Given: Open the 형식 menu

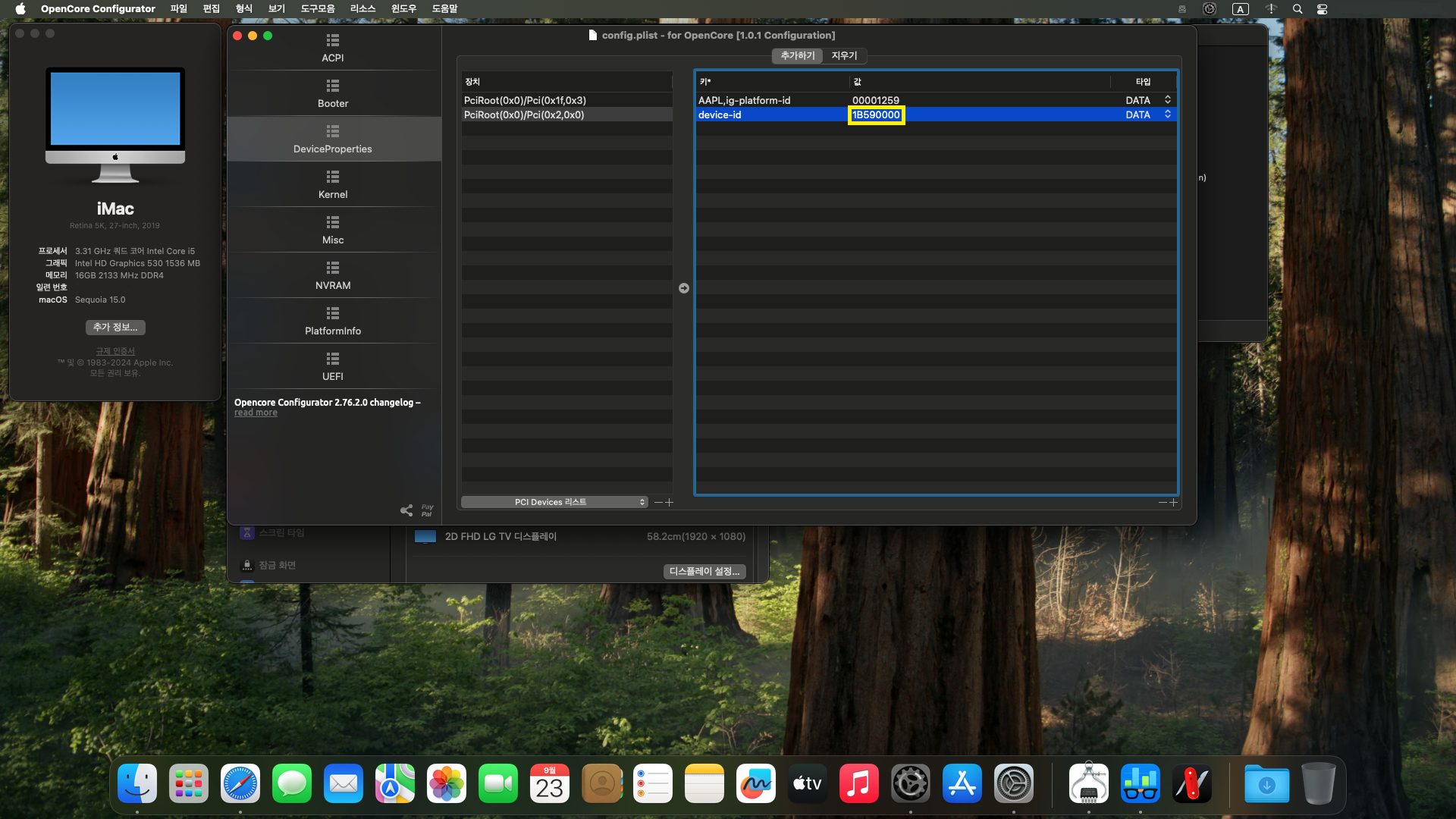Looking at the screenshot, I should tap(244, 9).
